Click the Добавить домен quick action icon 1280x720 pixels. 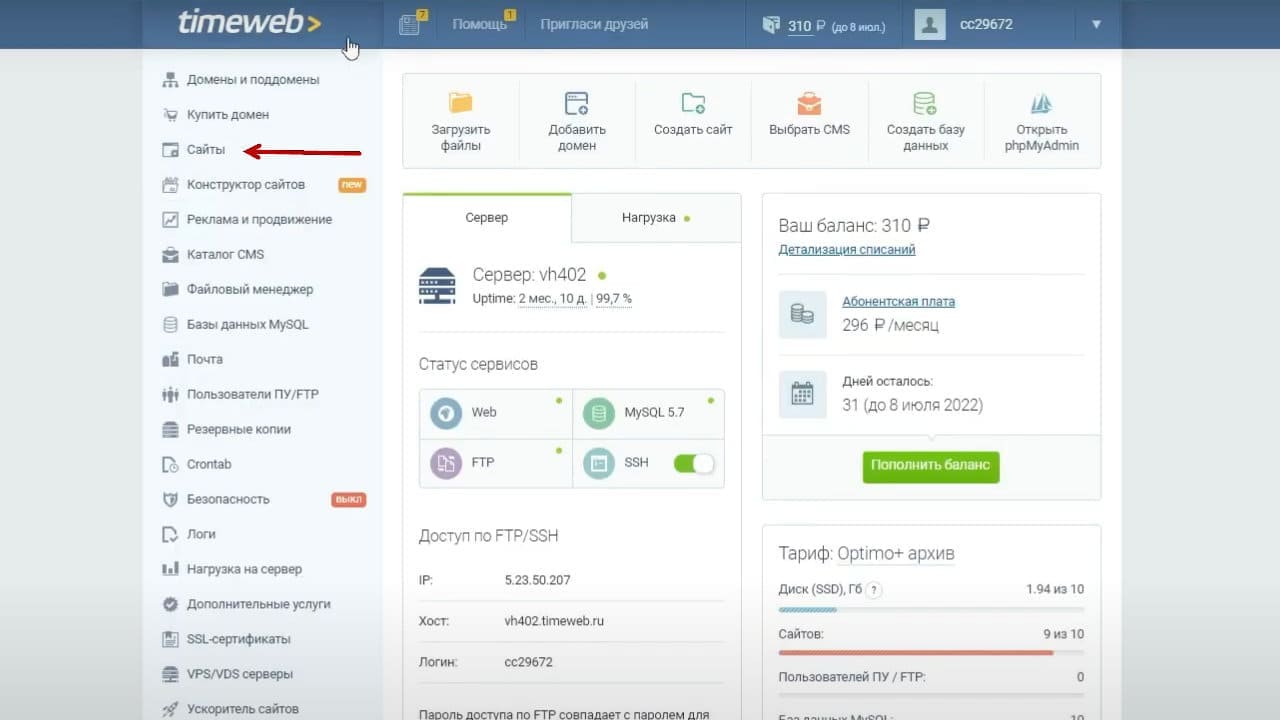[577, 102]
